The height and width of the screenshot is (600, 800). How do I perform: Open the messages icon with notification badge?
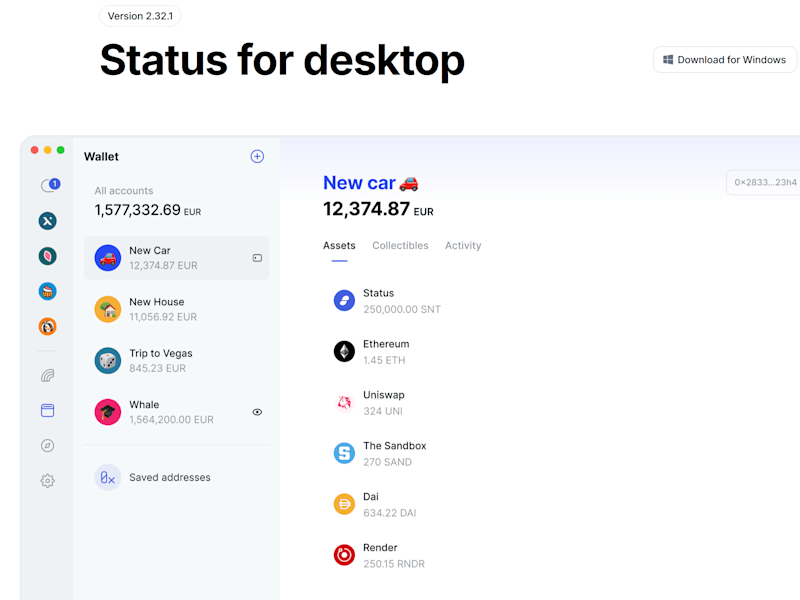(x=50, y=185)
